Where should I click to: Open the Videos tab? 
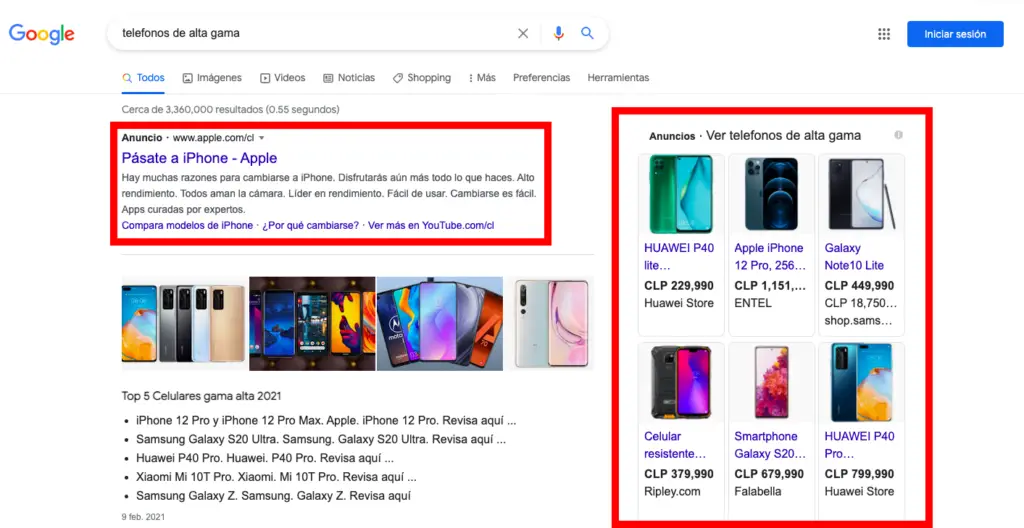coord(283,78)
